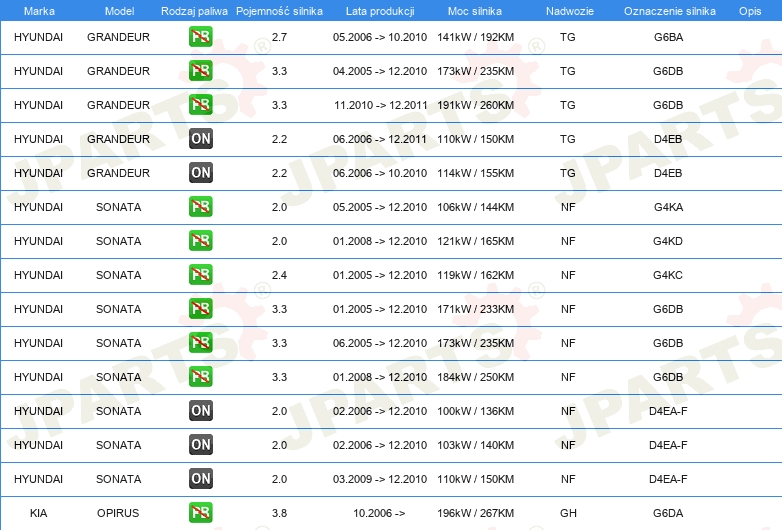Click the petrol icon in the Sonata 171kW / 233KM row
The width and height of the screenshot is (782, 530).
[200, 308]
